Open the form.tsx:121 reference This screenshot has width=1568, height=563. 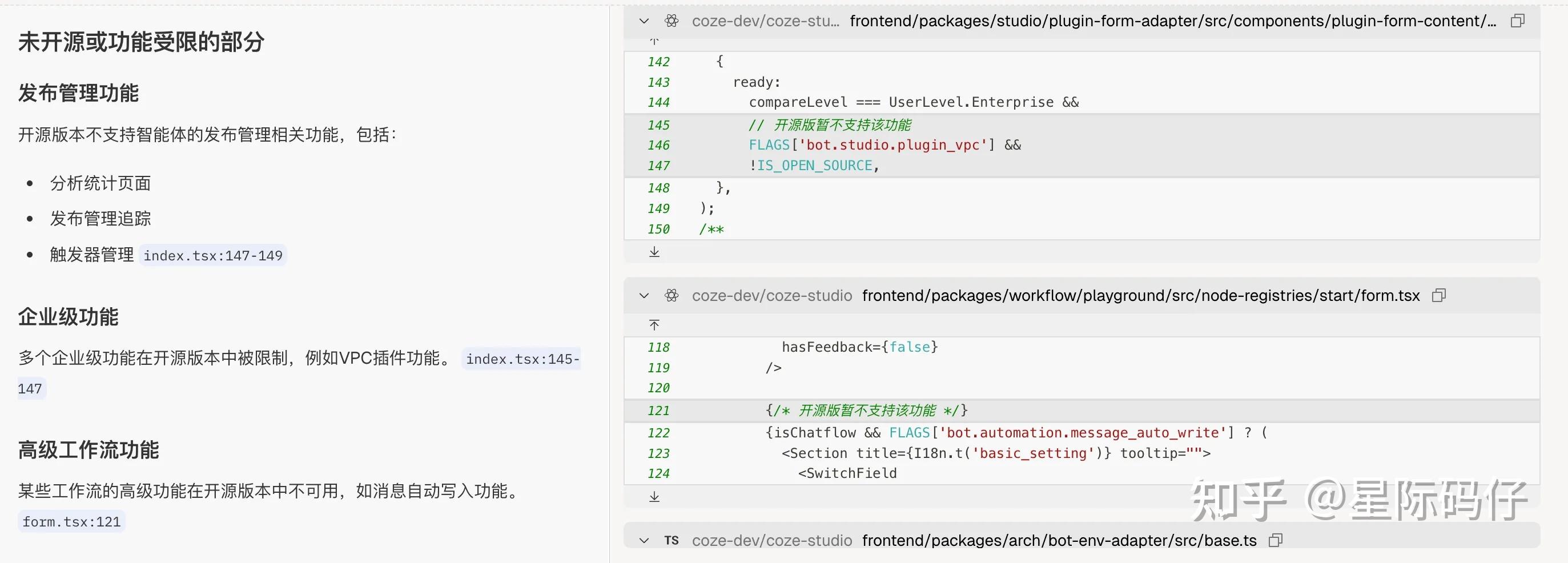72,522
